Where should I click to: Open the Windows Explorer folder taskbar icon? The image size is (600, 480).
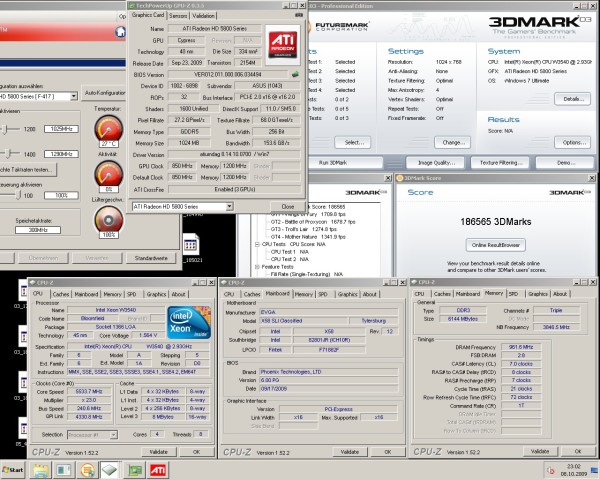(x=41, y=470)
